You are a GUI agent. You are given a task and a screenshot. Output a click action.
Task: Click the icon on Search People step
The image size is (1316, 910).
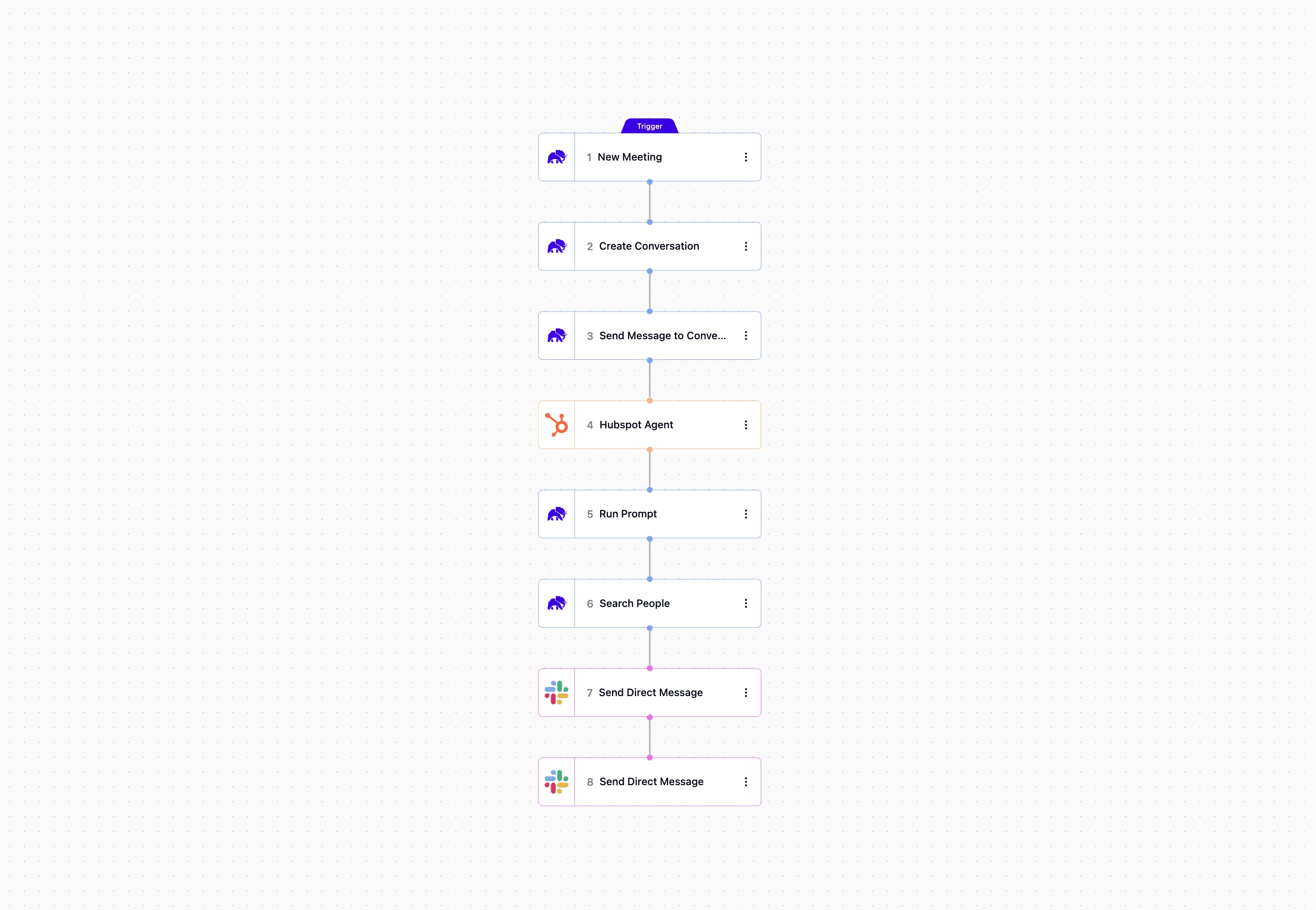point(556,602)
